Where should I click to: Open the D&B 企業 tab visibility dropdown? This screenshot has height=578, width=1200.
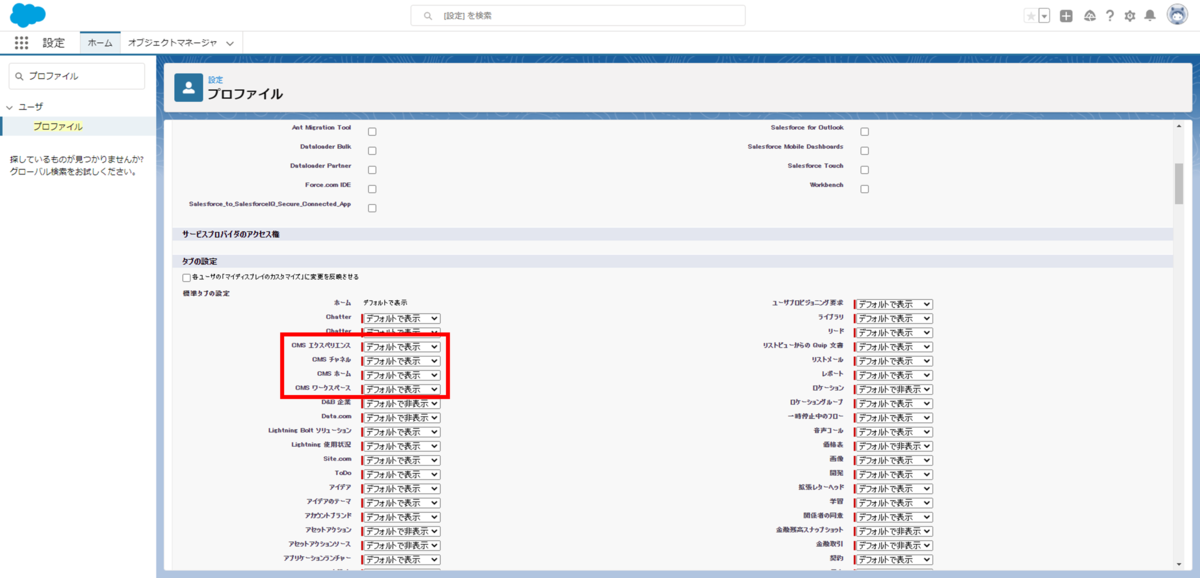point(401,403)
